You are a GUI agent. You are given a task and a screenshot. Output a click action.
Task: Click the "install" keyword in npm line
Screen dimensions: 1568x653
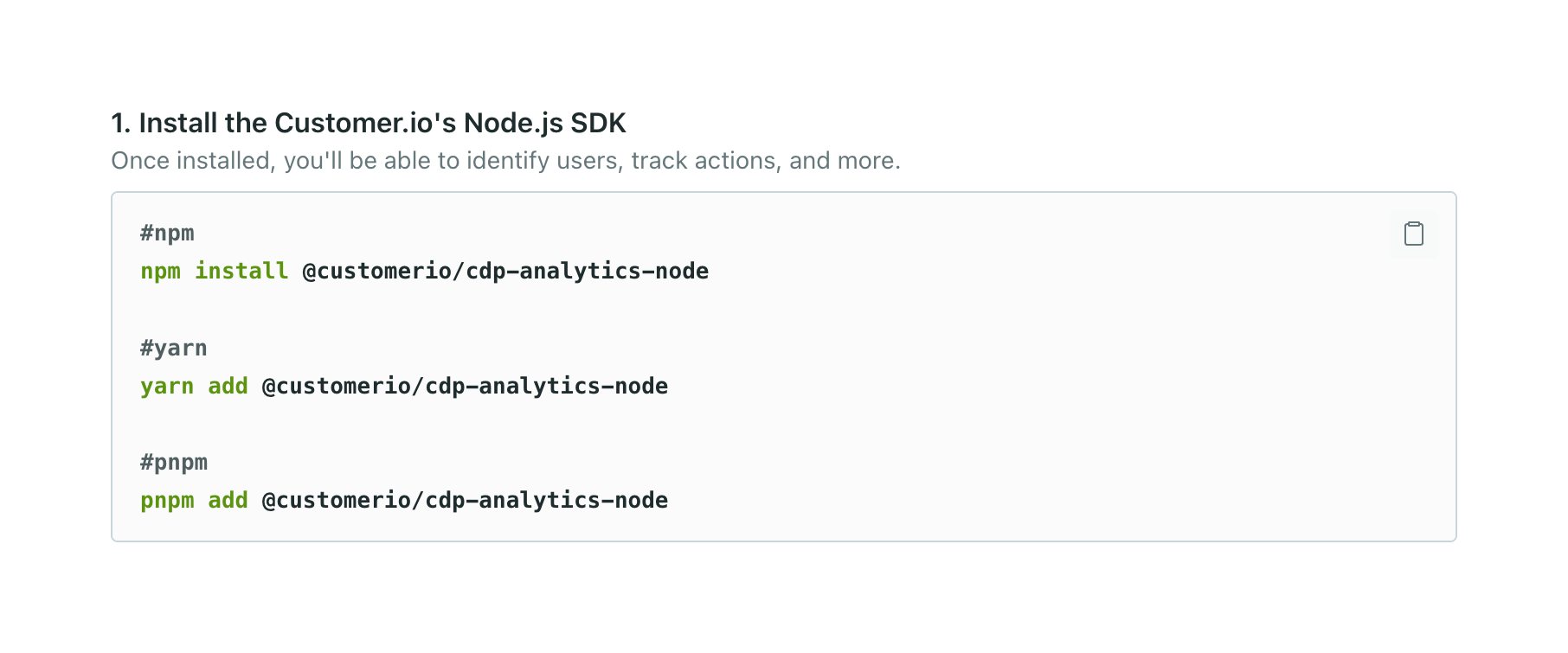click(x=241, y=272)
